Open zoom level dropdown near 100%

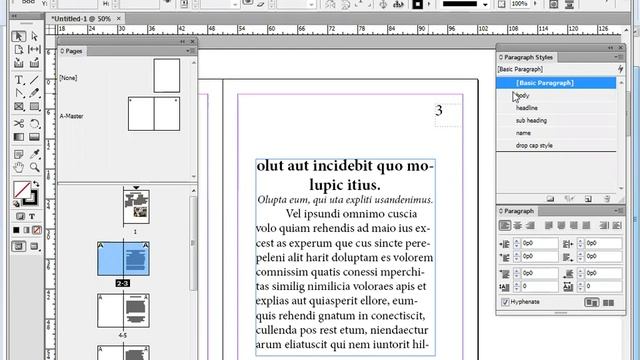pos(535,4)
